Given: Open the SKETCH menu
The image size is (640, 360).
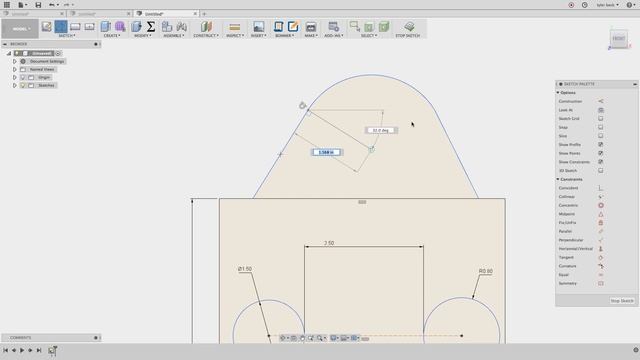Looking at the screenshot, I should (67, 36).
